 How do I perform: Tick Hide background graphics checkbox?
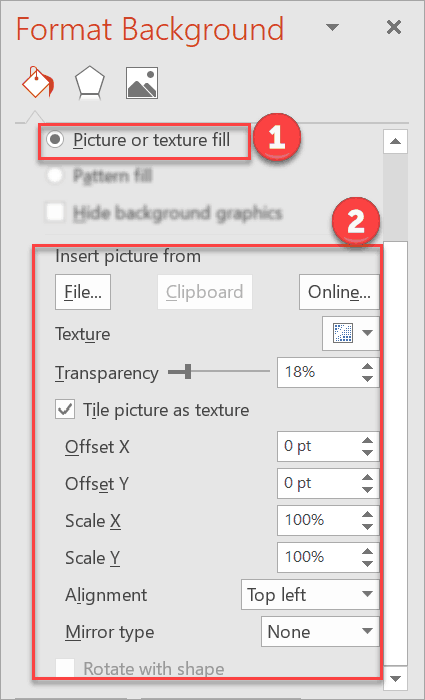56,212
